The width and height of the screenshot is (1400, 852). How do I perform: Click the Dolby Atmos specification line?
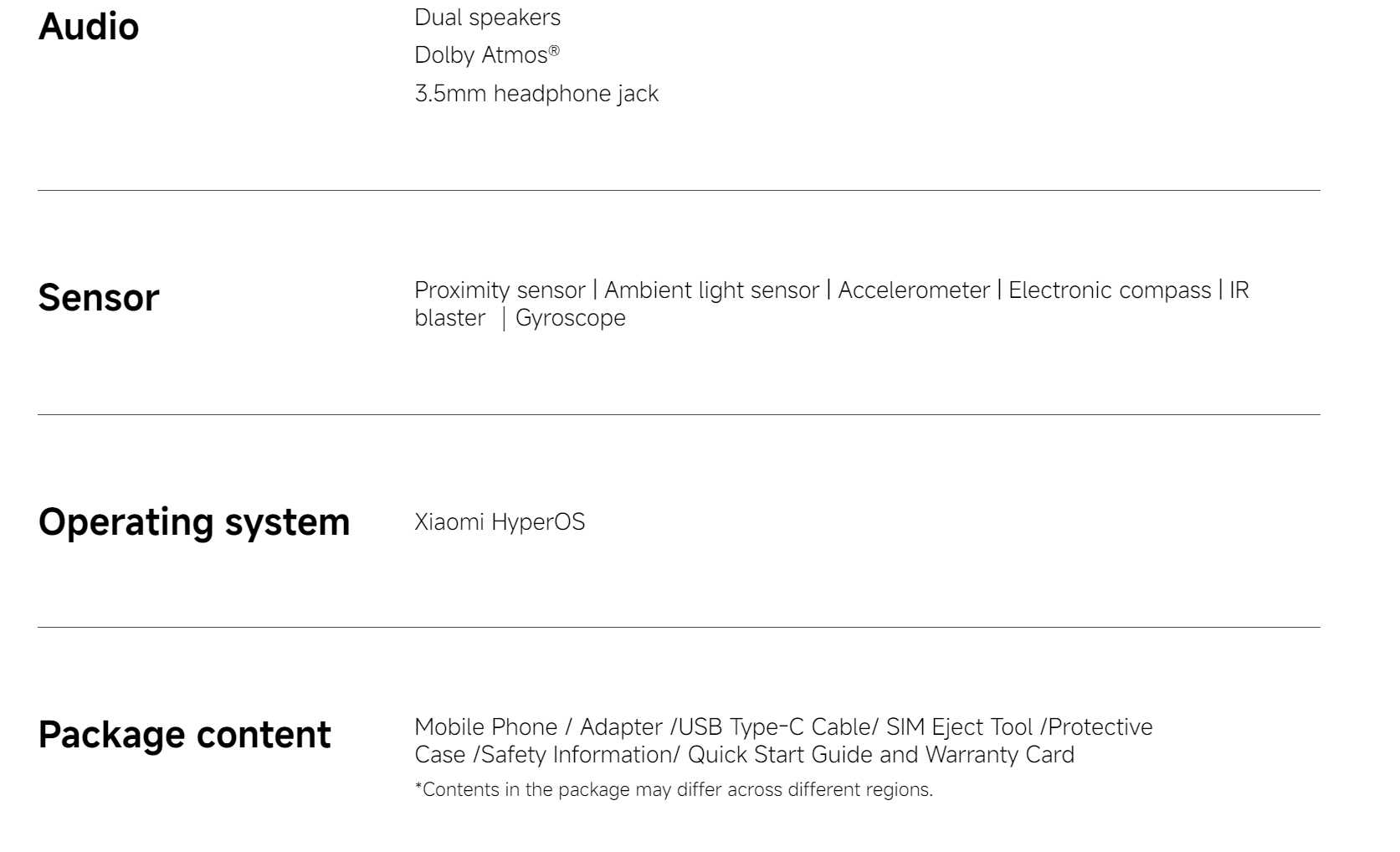[486, 55]
